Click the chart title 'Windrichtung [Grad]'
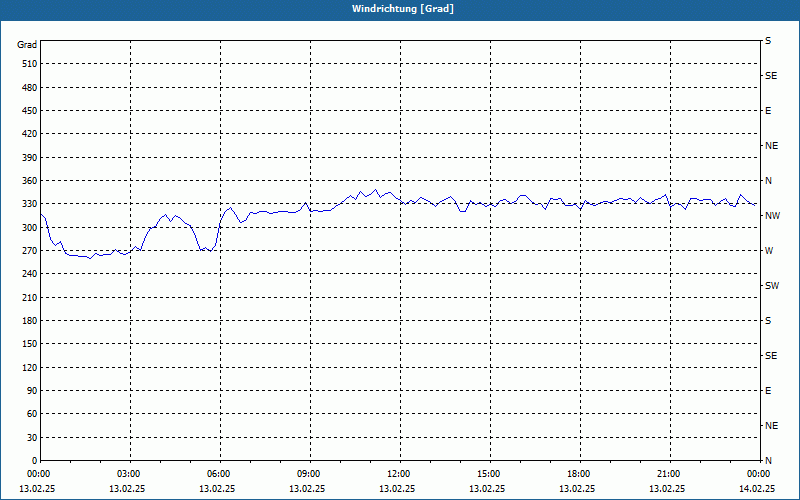800x500 pixels. 403,9
